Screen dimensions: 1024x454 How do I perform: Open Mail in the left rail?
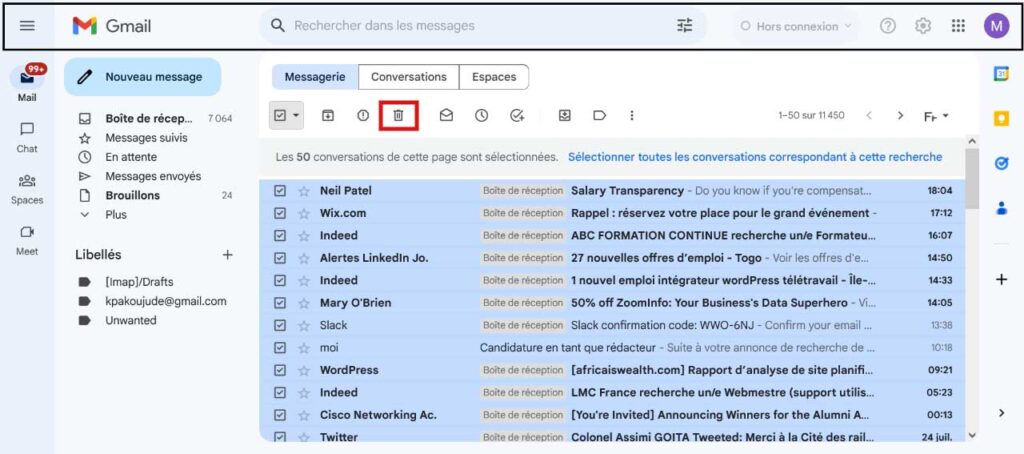tap(27, 85)
